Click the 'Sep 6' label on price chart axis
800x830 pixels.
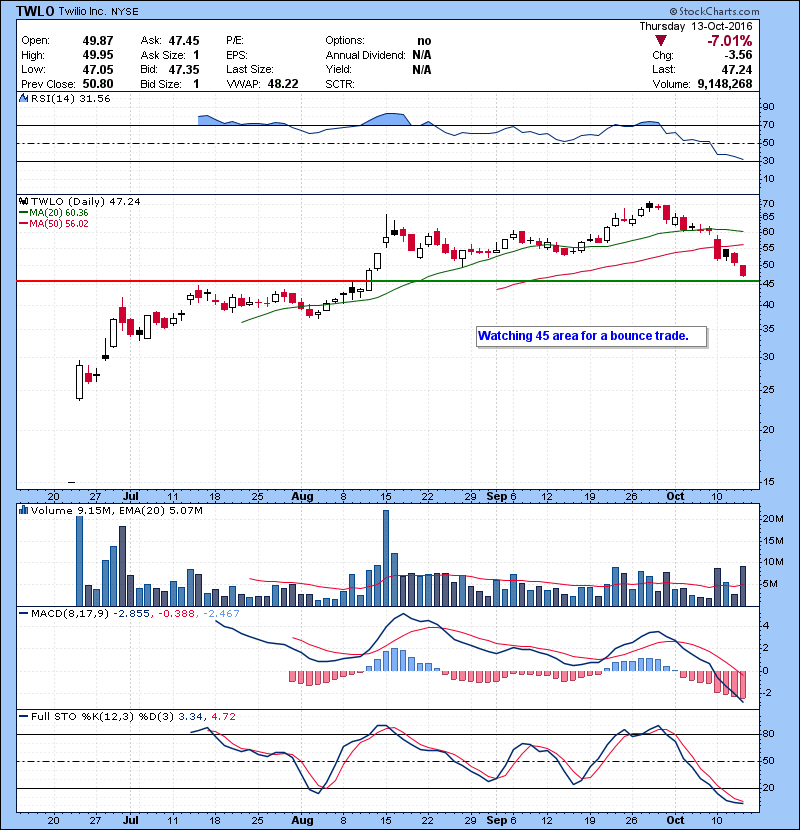pyautogui.click(x=501, y=497)
